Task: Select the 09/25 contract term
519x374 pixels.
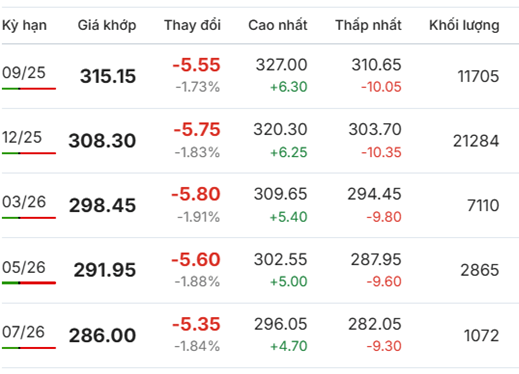Action: click(24, 73)
